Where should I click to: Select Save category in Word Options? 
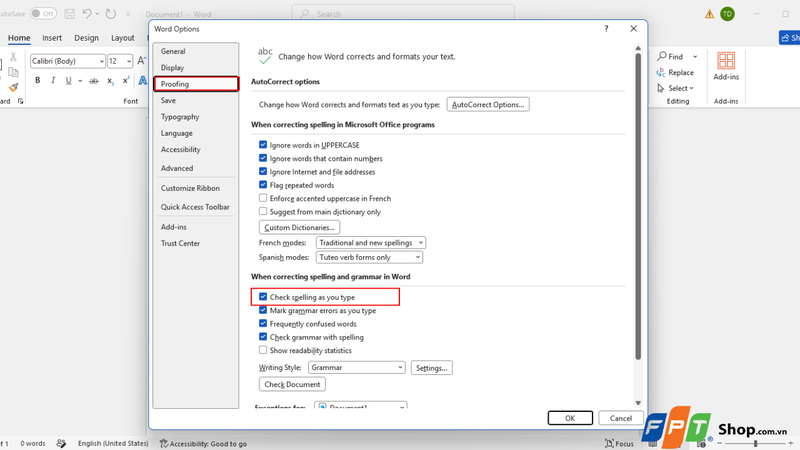click(x=196, y=100)
